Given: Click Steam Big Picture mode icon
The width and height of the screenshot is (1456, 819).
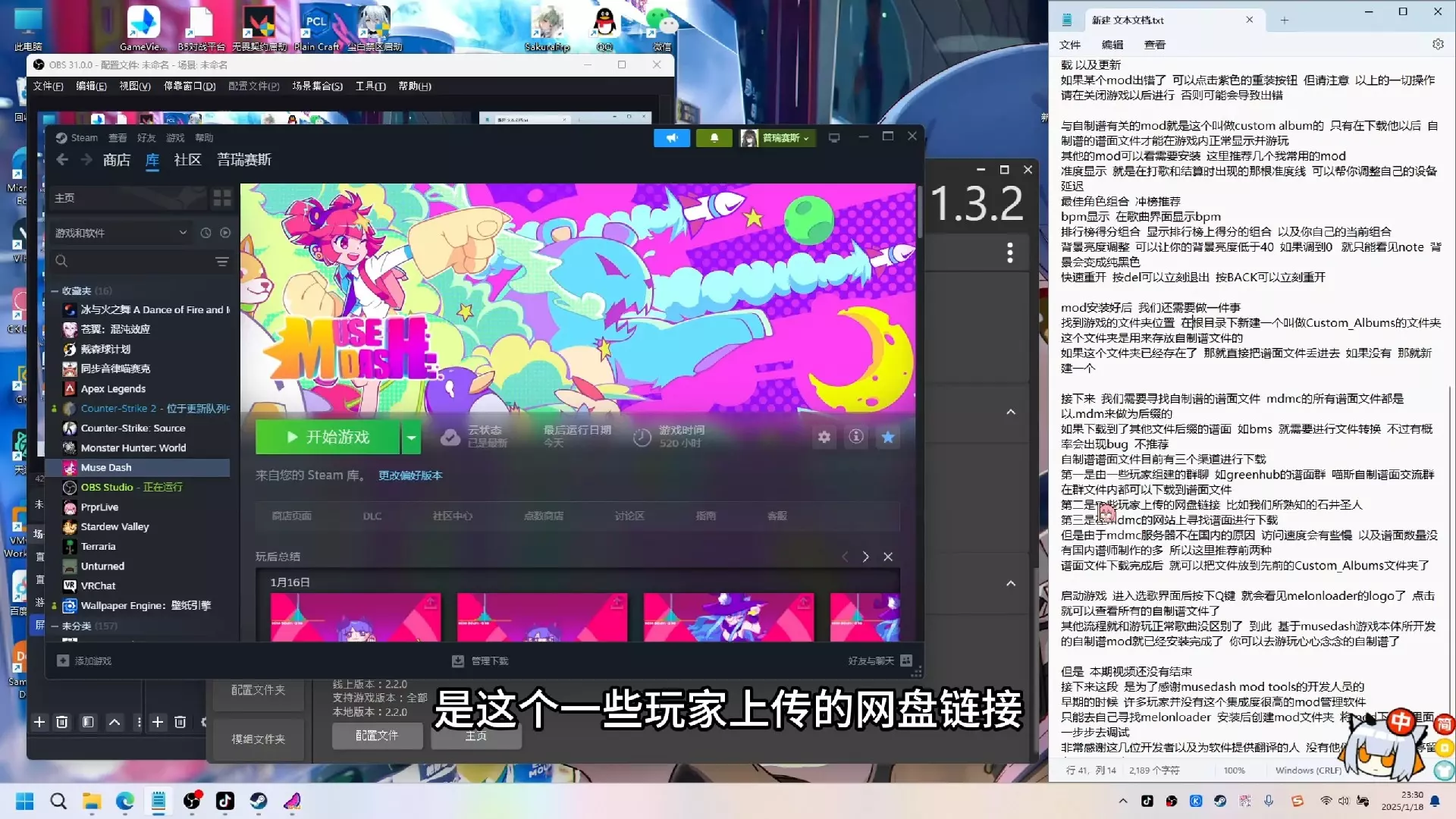Looking at the screenshot, I should click(x=834, y=138).
